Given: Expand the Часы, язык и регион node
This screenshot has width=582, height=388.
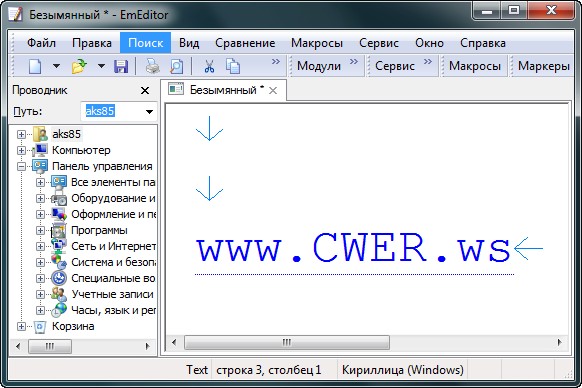Looking at the screenshot, I should pyautogui.click(x=40, y=310).
